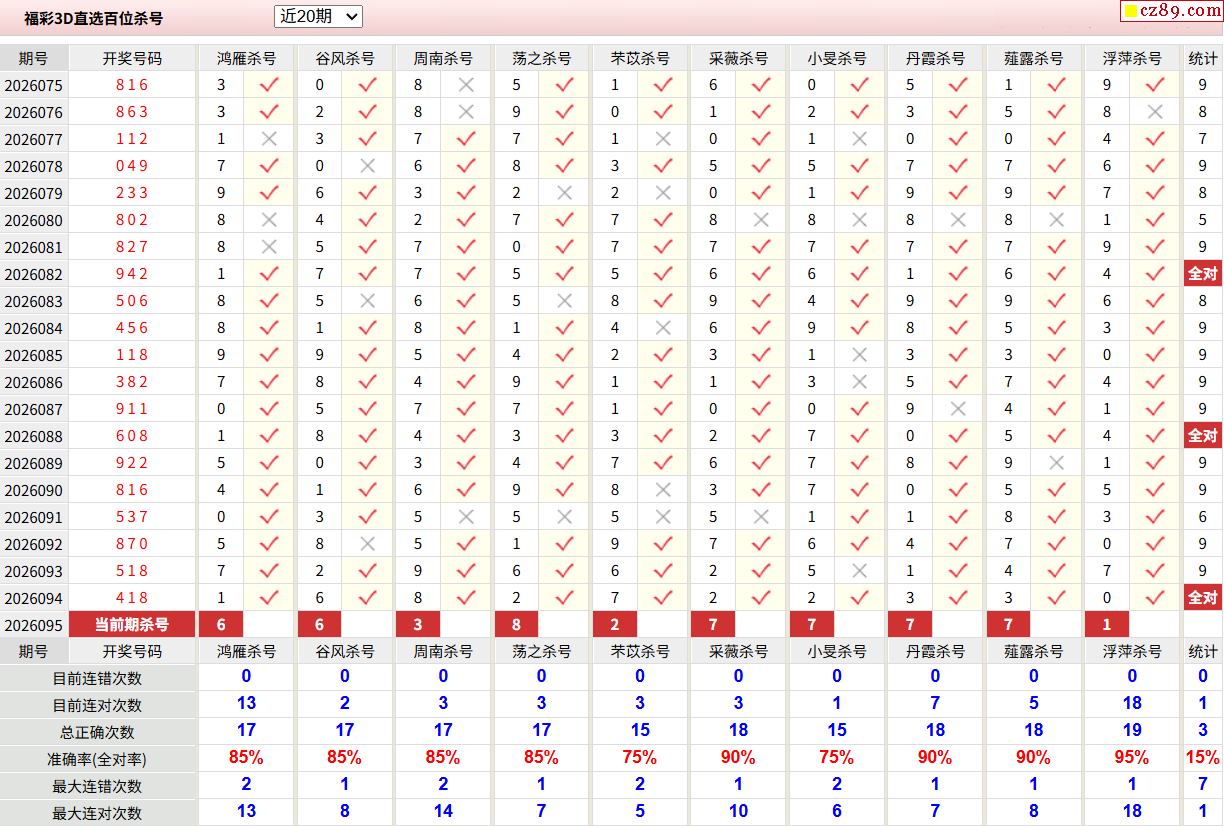Click the cross mark for 采薇杀号 in row 2026091
Screen dimensions: 1224x826
[x=761, y=517]
